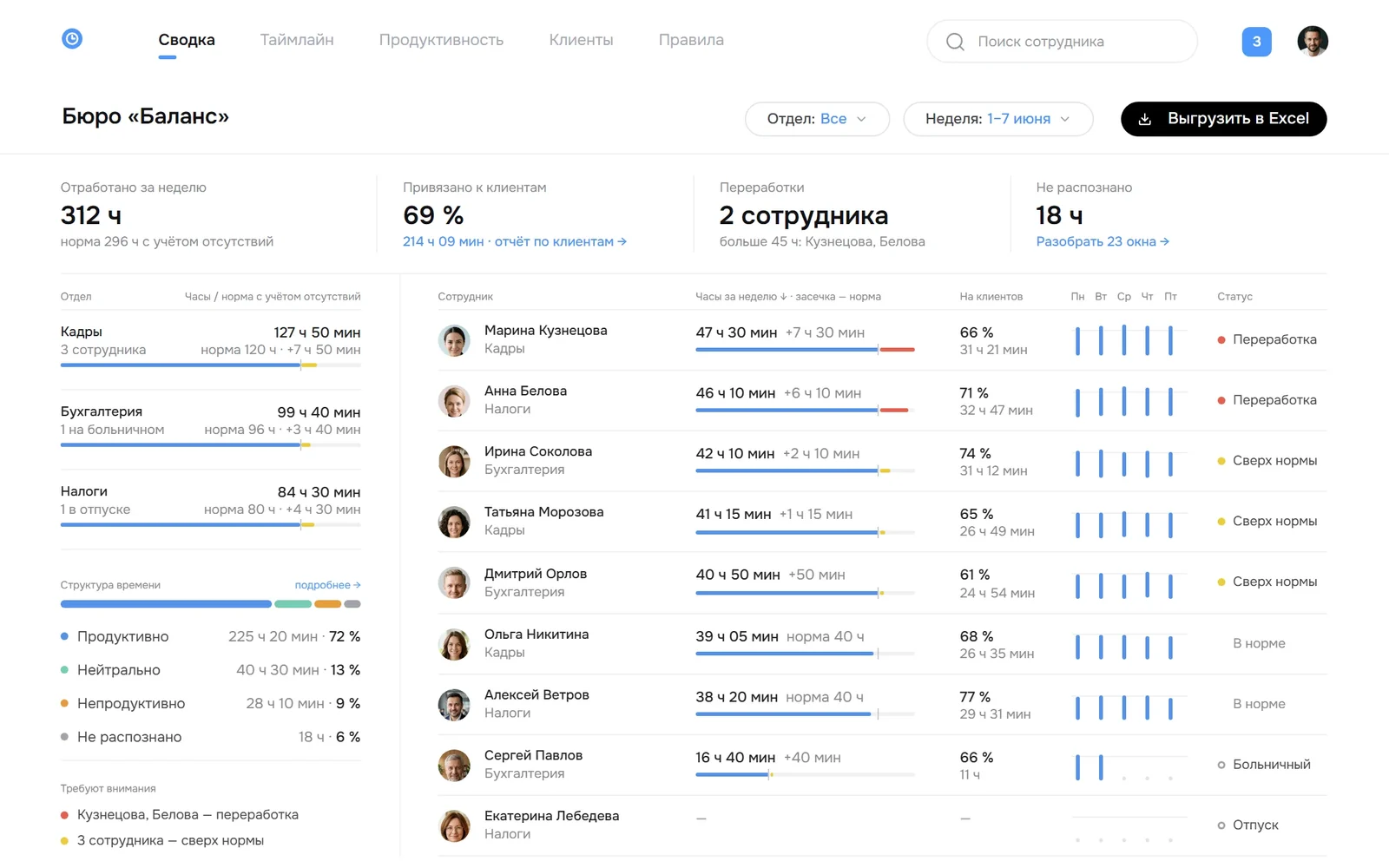
Task: Click Кузнецова, Белова — переработка alert
Action: pyautogui.click(x=180, y=815)
